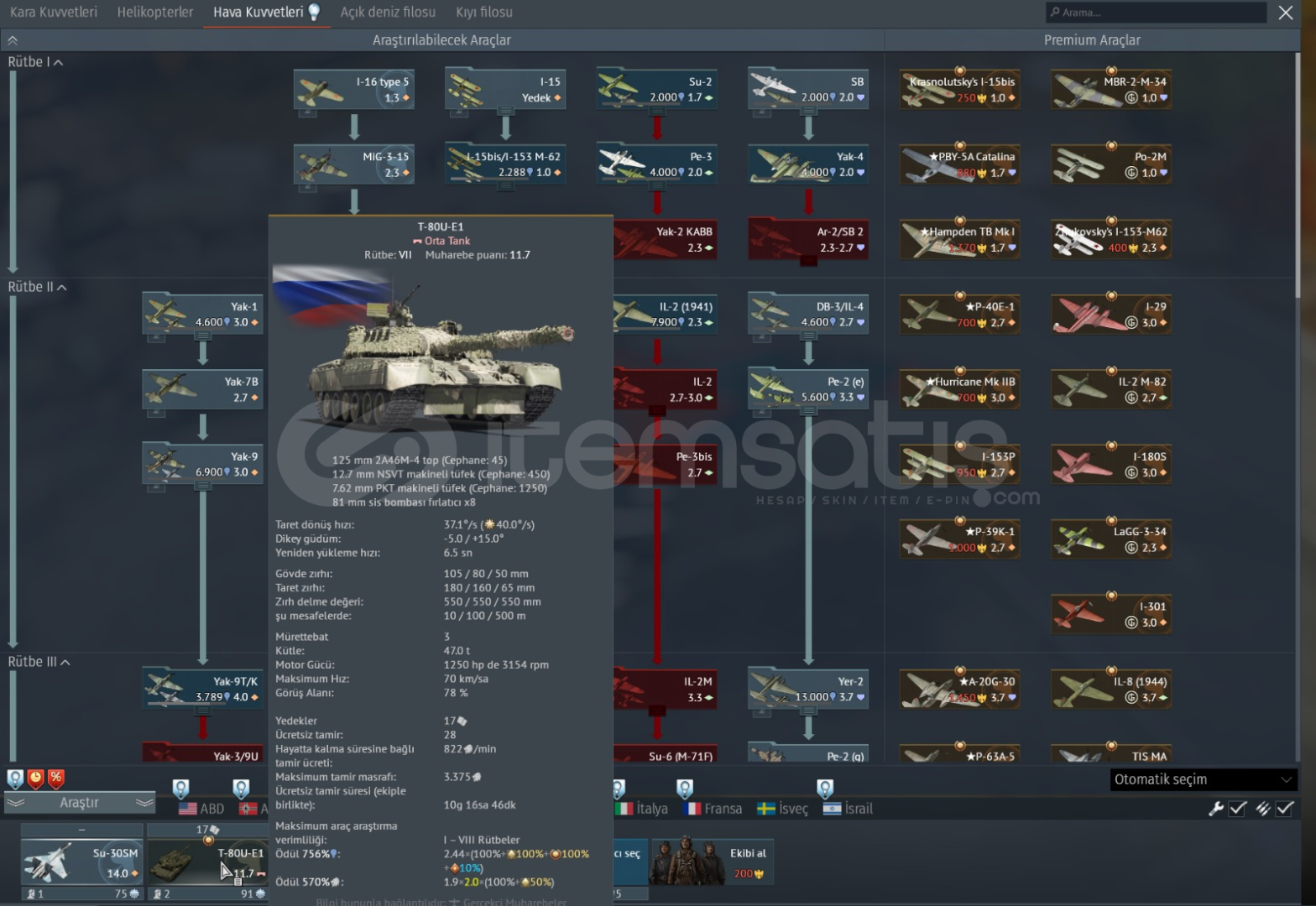Viewport: 1316px width, 906px height.
Task: Switch to Açık deniz filosu tab
Action: click(x=388, y=13)
